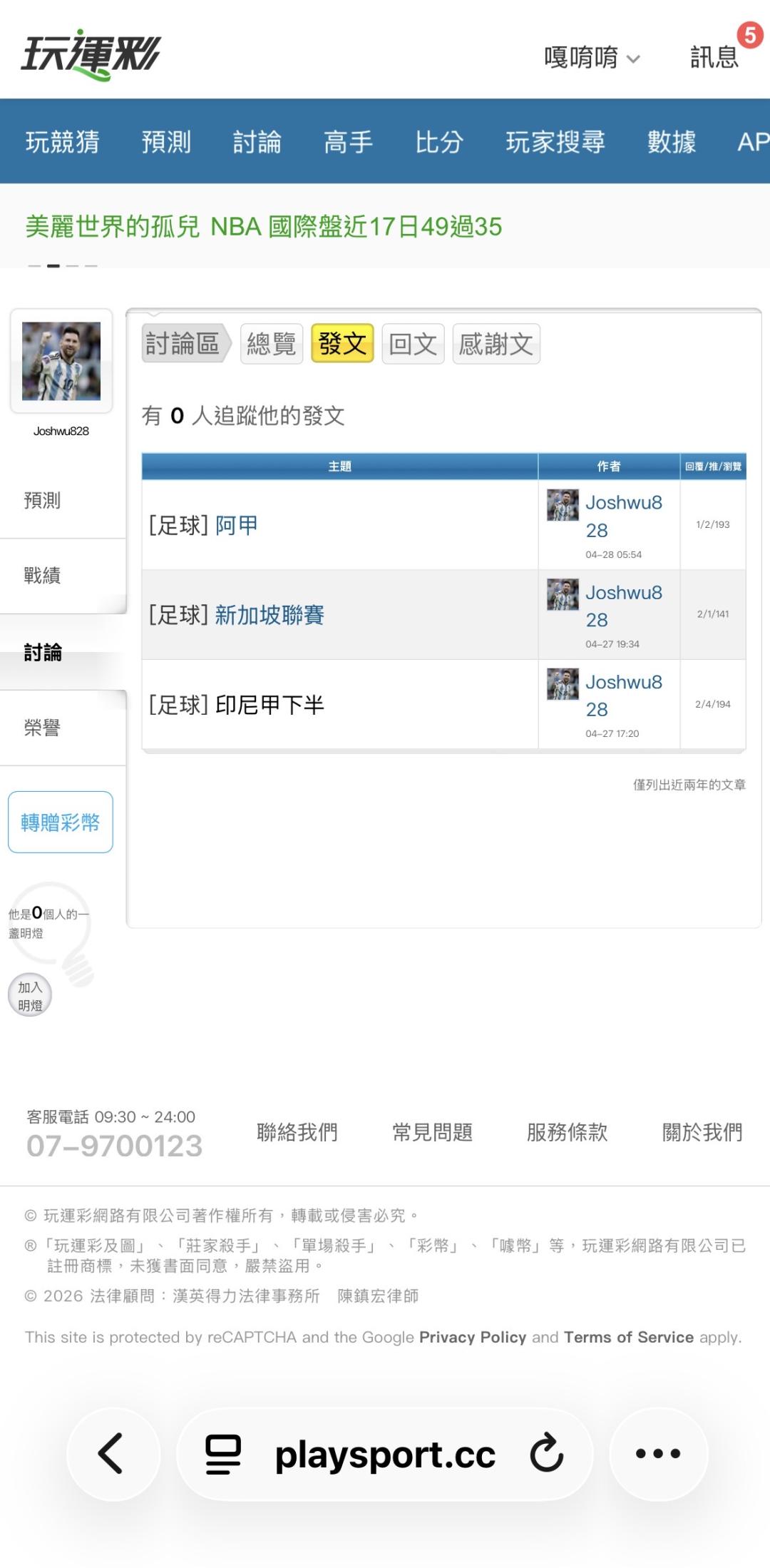Open the 印尼甲下半 football post
The image size is (770, 1568).
coord(269,705)
